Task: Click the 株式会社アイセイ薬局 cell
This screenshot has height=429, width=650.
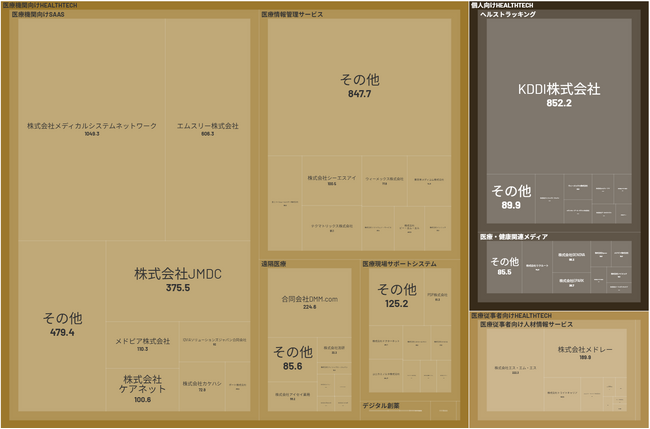Action: [293, 396]
